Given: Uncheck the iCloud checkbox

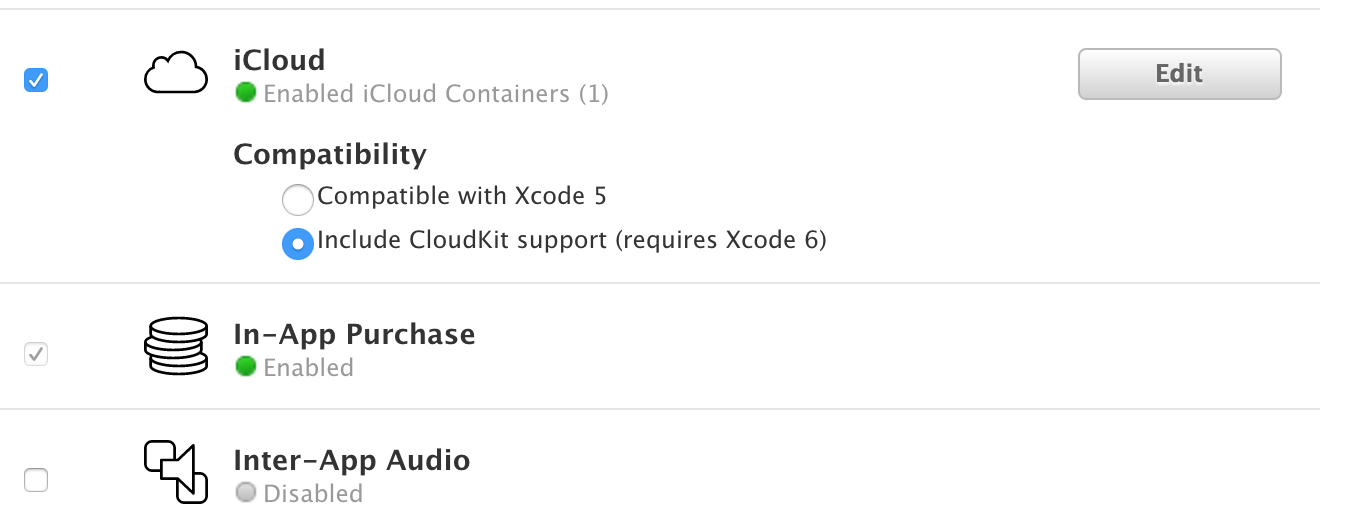Looking at the screenshot, I should (36, 80).
